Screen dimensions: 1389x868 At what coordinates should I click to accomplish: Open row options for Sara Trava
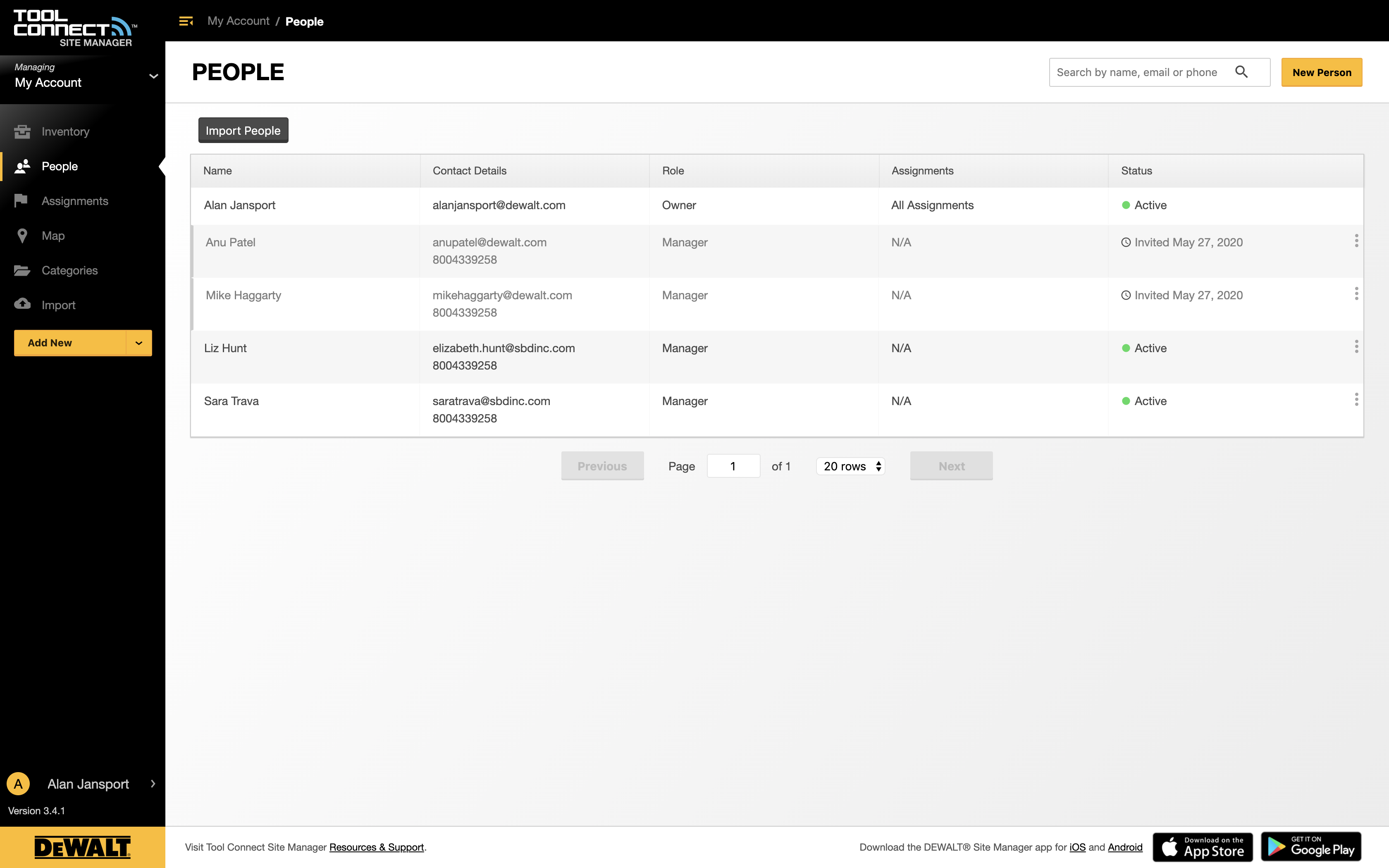point(1356,400)
